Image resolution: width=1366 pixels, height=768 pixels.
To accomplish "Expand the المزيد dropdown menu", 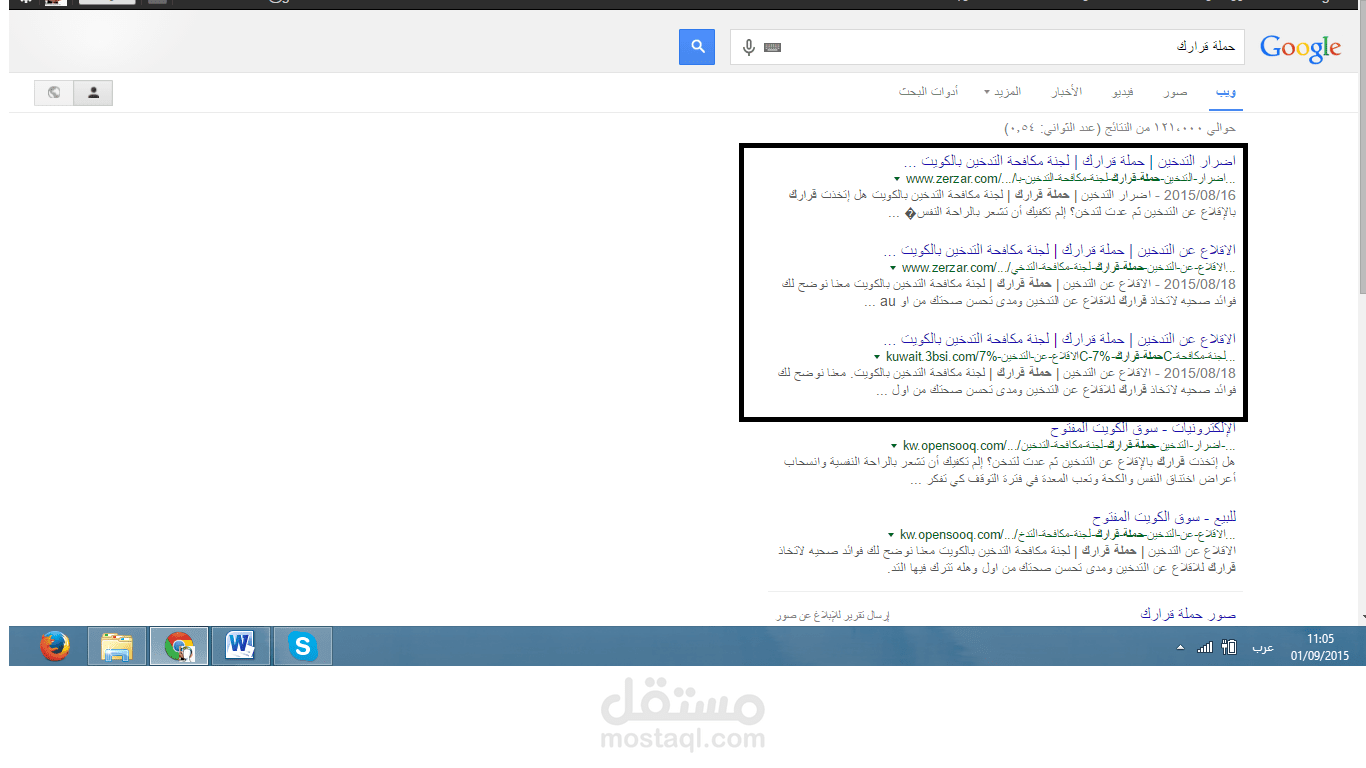I will 1002,92.
